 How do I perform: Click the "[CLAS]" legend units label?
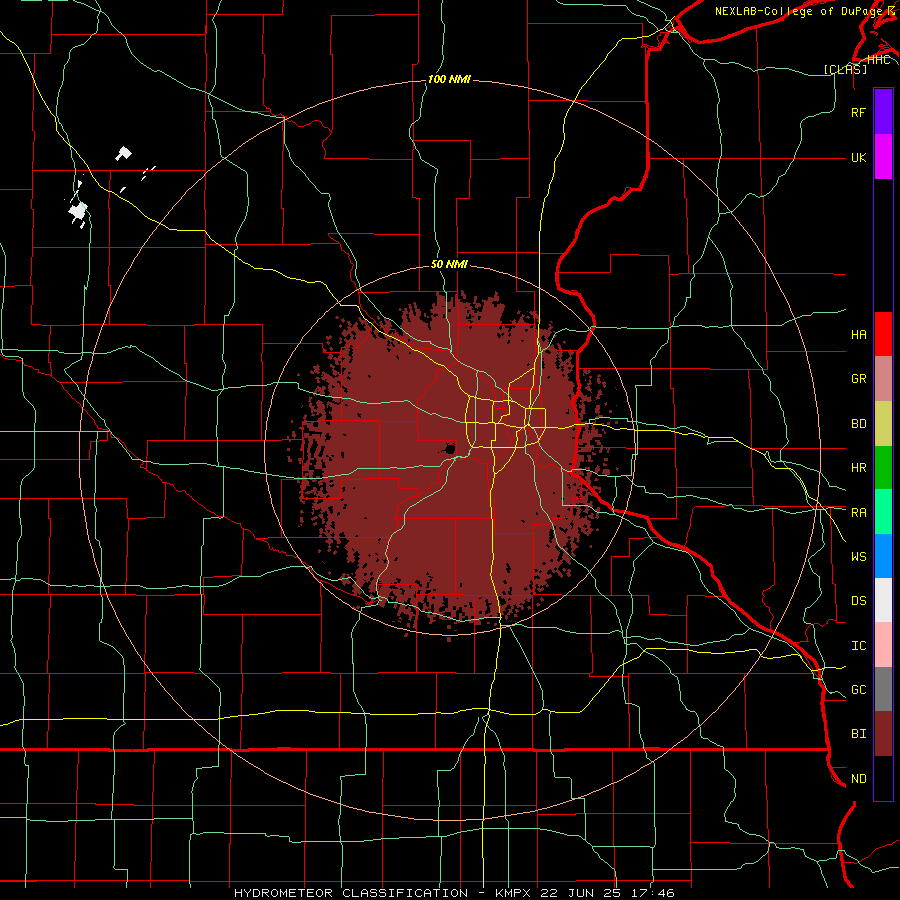point(845,69)
